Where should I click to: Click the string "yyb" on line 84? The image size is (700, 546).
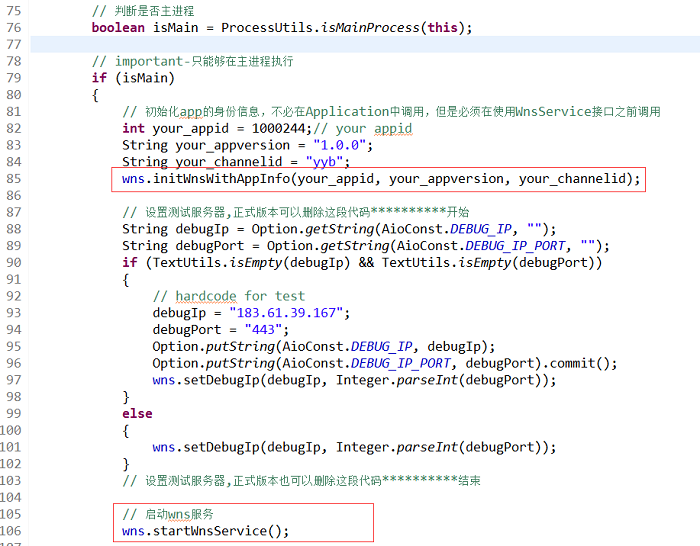(x=324, y=162)
